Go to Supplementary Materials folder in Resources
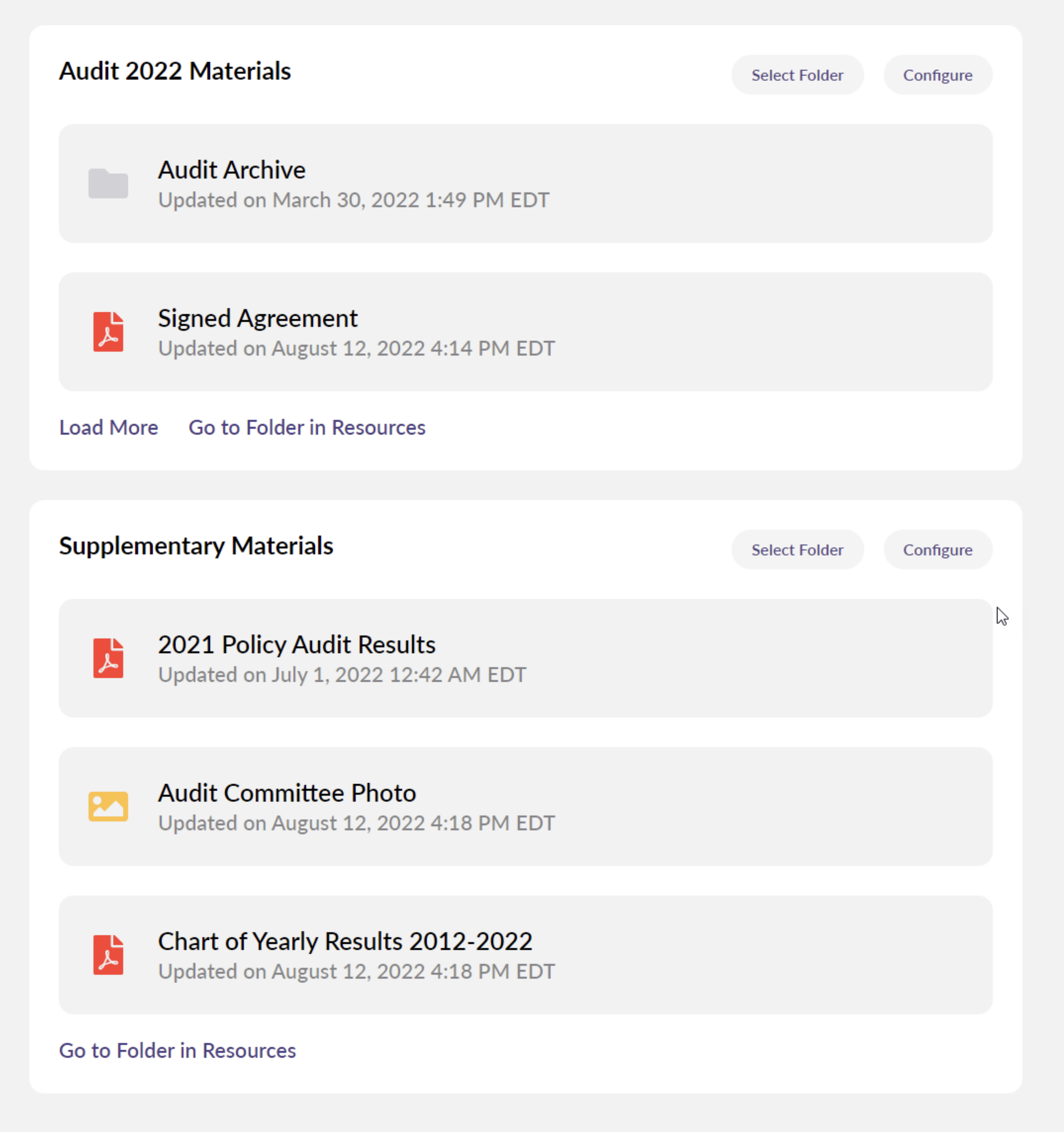1064x1132 pixels. pyautogui.click(x=177, y=1050)
